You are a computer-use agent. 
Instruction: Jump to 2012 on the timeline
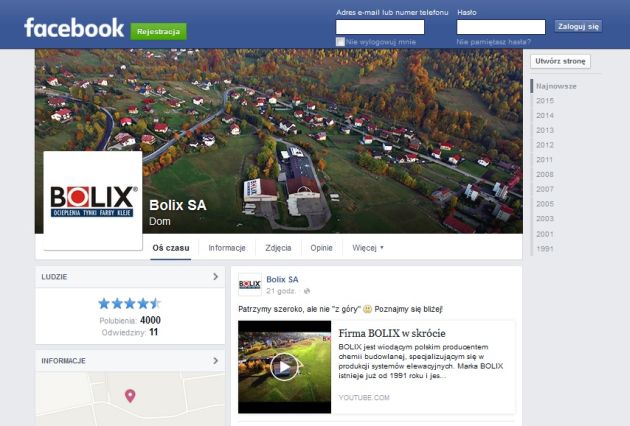(545, 145)
